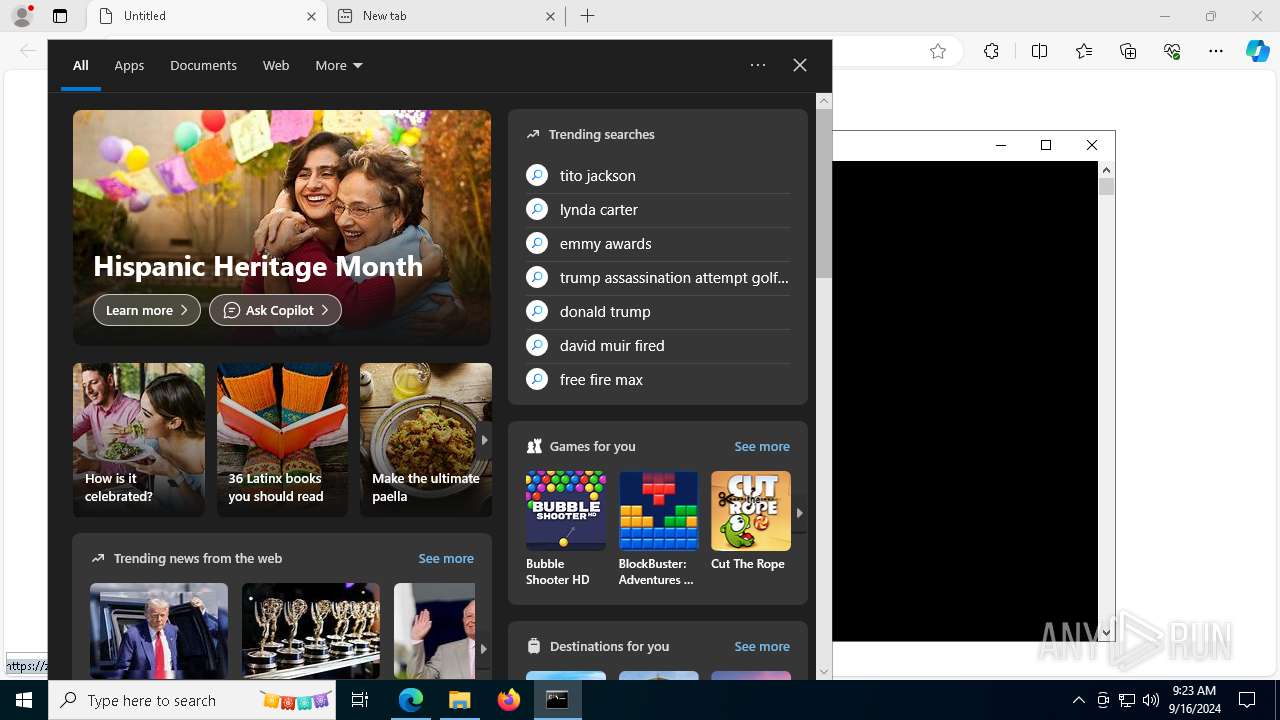Click Learn more on Hispanic Heritage Month
This screenshot has width=1280, height=720.
click(x=147, y=310)
